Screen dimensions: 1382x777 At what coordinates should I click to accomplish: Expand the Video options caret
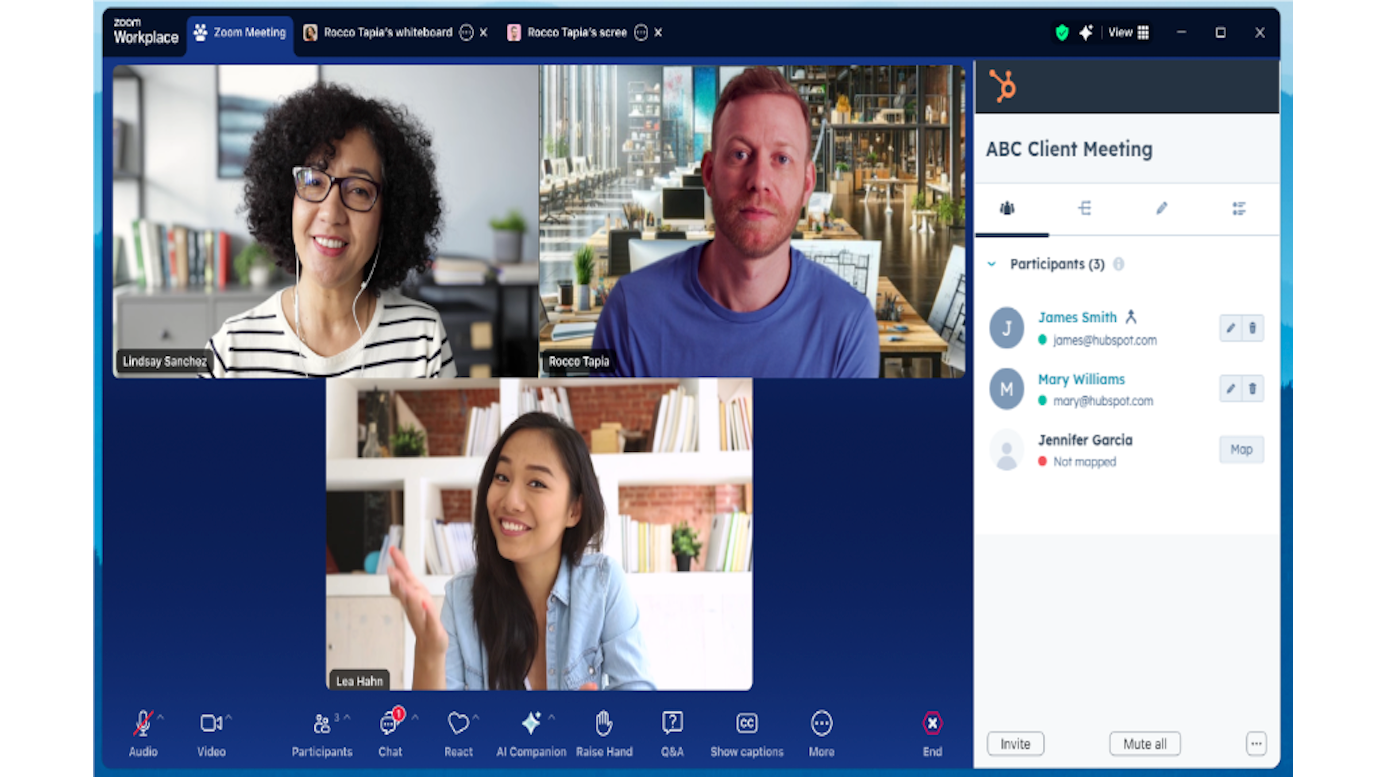[228, 717]
